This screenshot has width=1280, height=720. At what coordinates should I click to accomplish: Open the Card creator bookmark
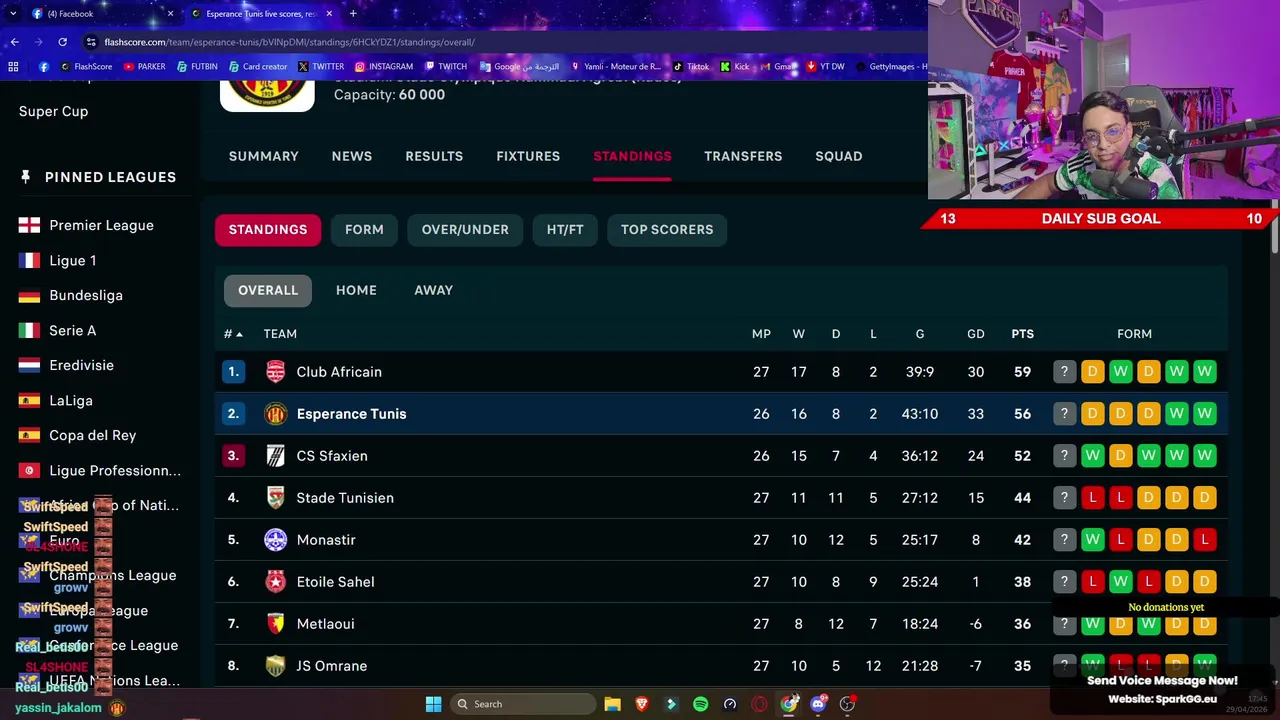tap(258, 67)
